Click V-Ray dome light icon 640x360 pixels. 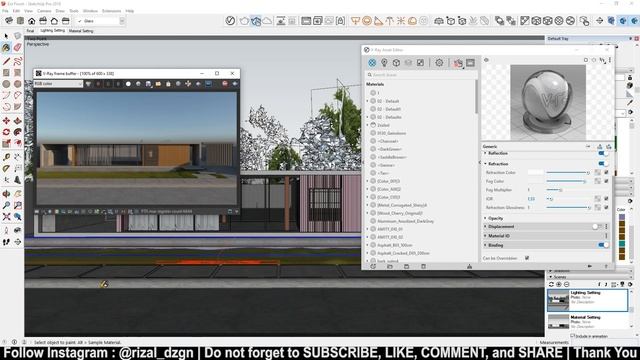(x=413, y=21)
